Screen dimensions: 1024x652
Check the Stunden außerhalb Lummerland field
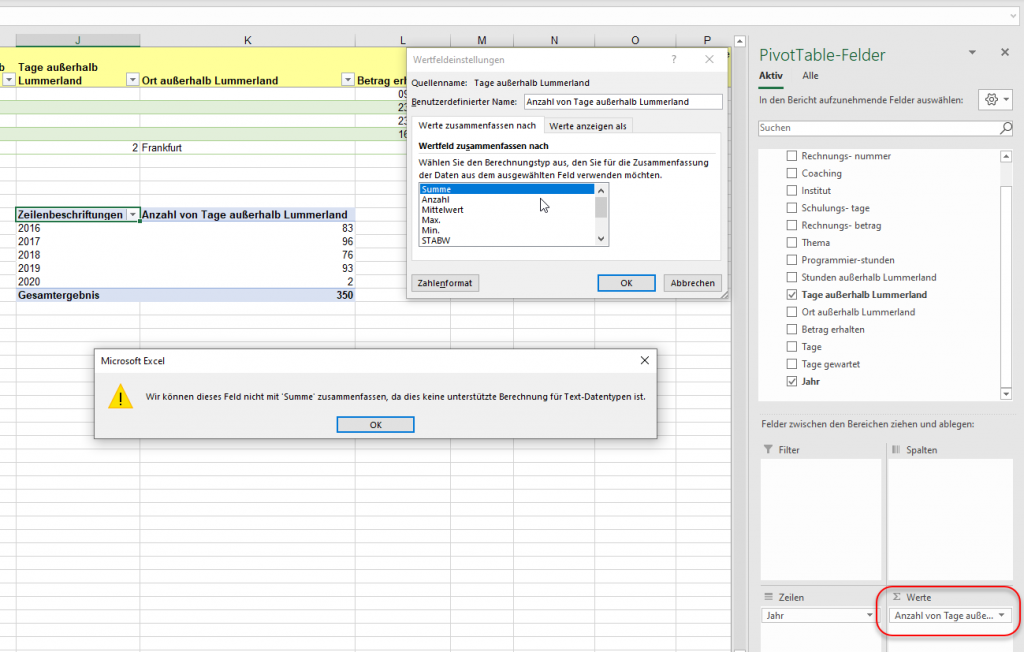tap(792, 277)
